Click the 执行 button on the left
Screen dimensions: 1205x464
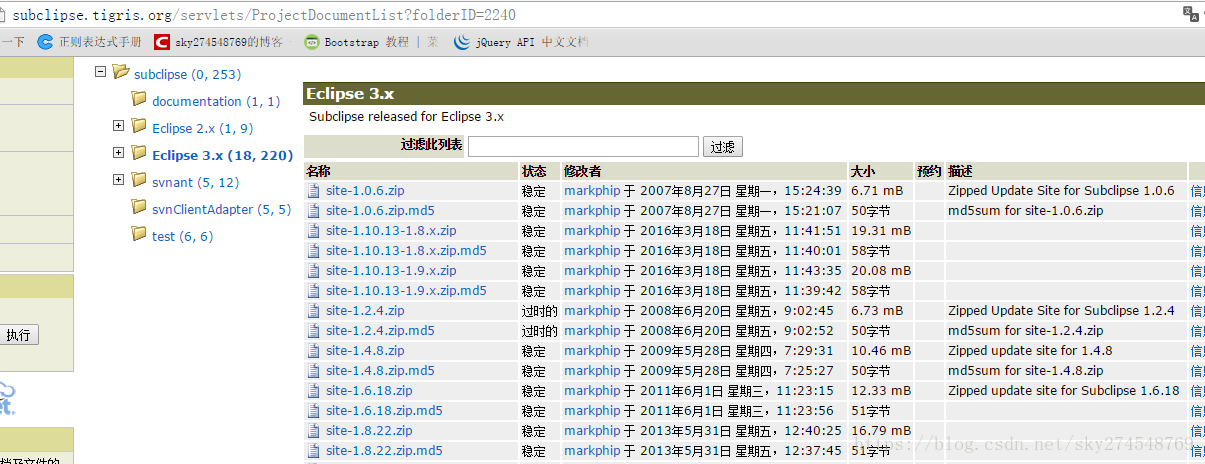click(19, 335)
